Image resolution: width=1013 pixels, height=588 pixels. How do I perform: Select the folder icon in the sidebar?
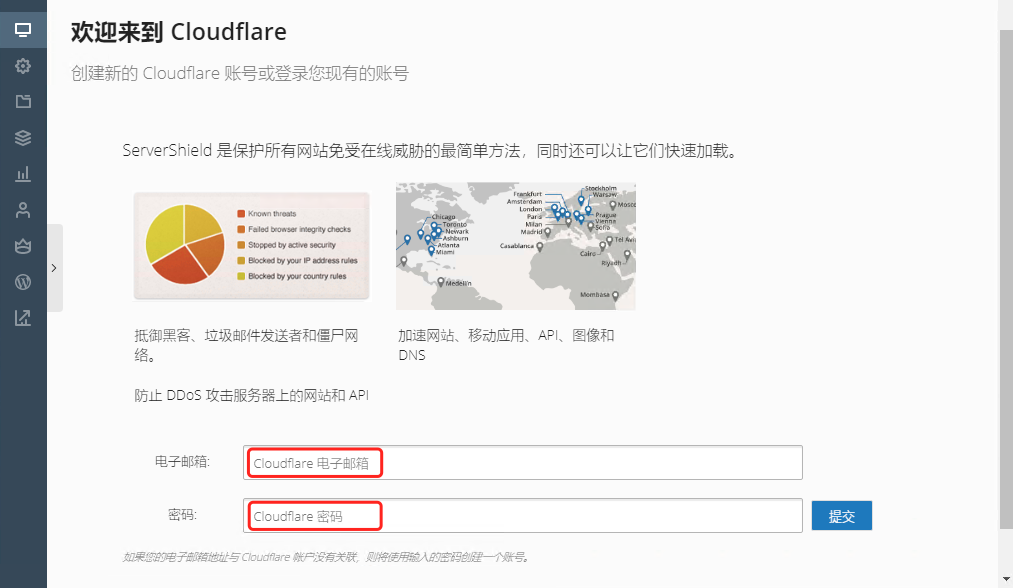[x=23, y=102]
